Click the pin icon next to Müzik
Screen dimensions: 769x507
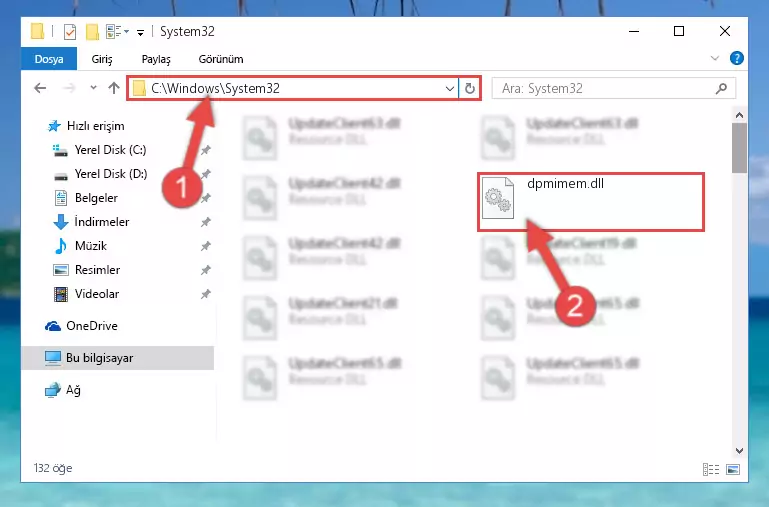click(x=205, y=246)
